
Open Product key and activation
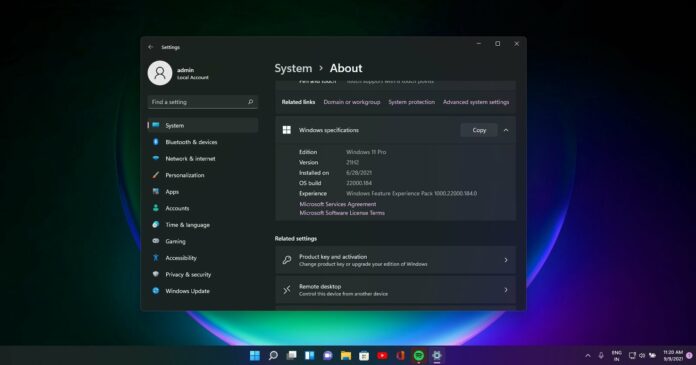pyautogui.click(x=395, y=260)
